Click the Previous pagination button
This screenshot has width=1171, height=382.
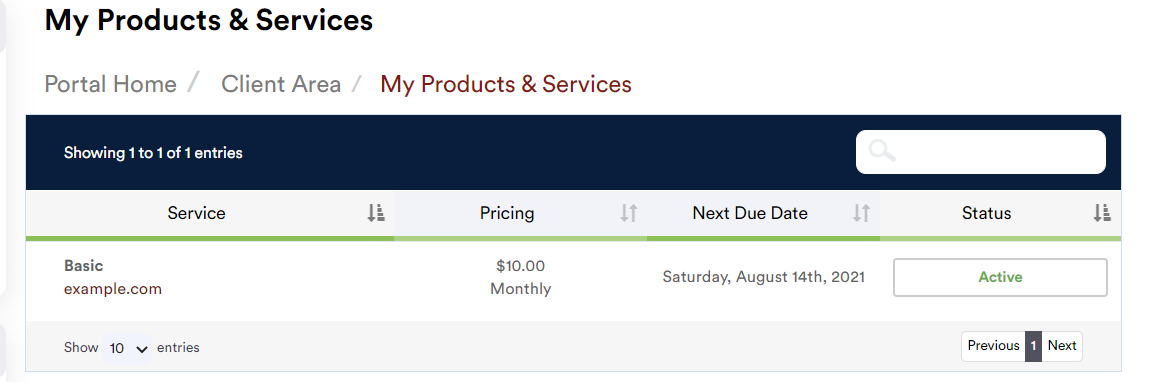tap(993, 346)
